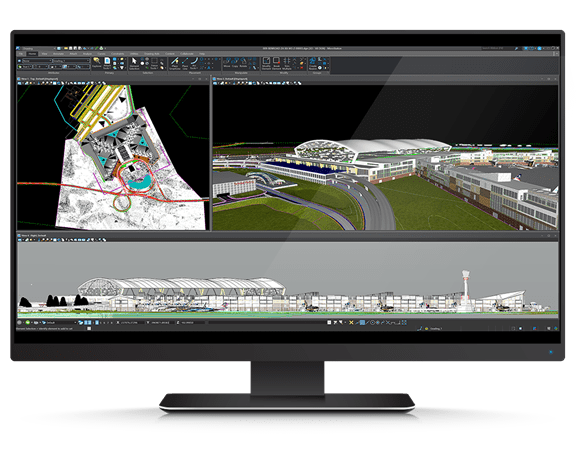The height and width of the screenshot is (454, 576).
Task: Select the Create Region tool
Action: [x=313, y=63]
